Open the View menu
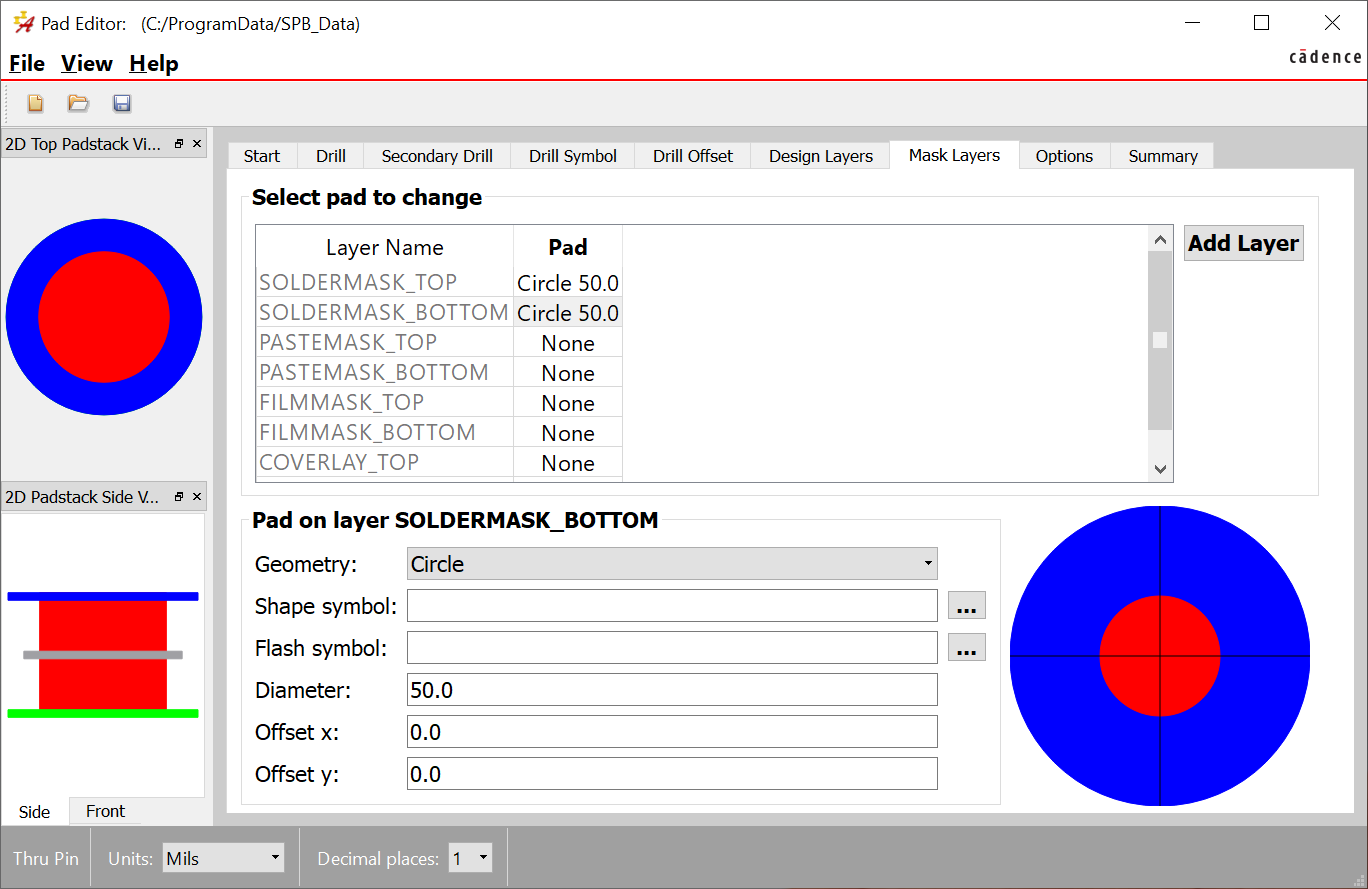 pos(87,63)
